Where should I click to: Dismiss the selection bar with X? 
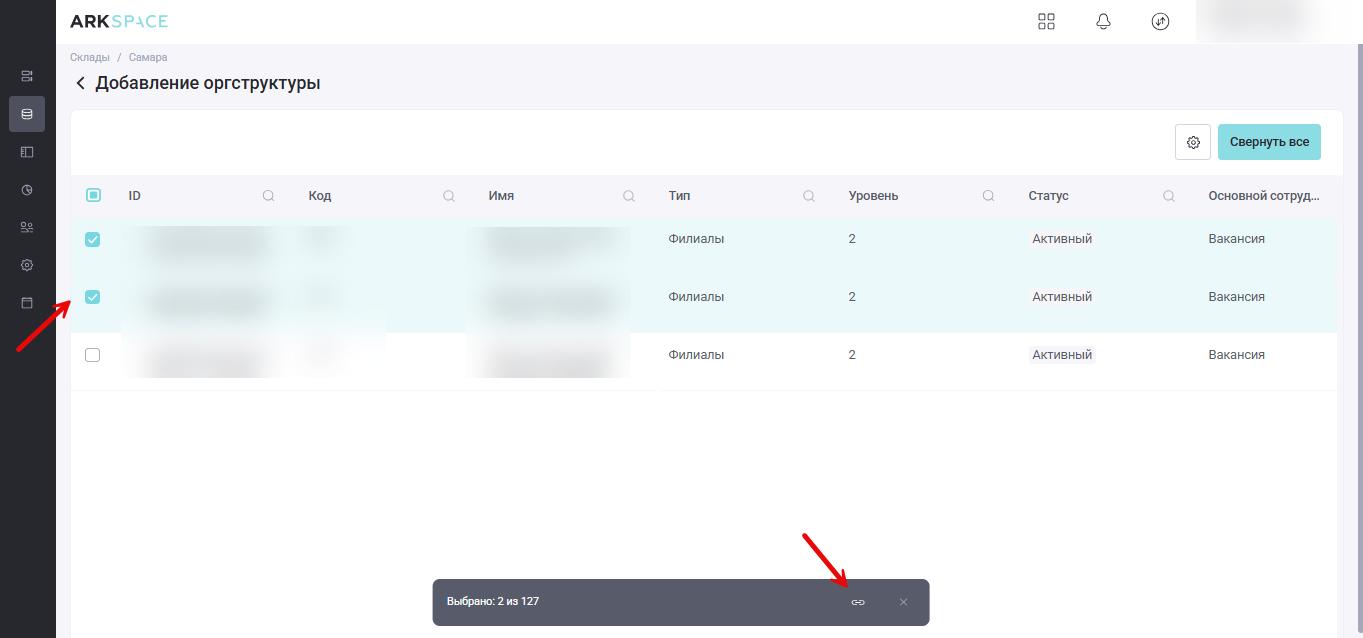pos(903,602)
